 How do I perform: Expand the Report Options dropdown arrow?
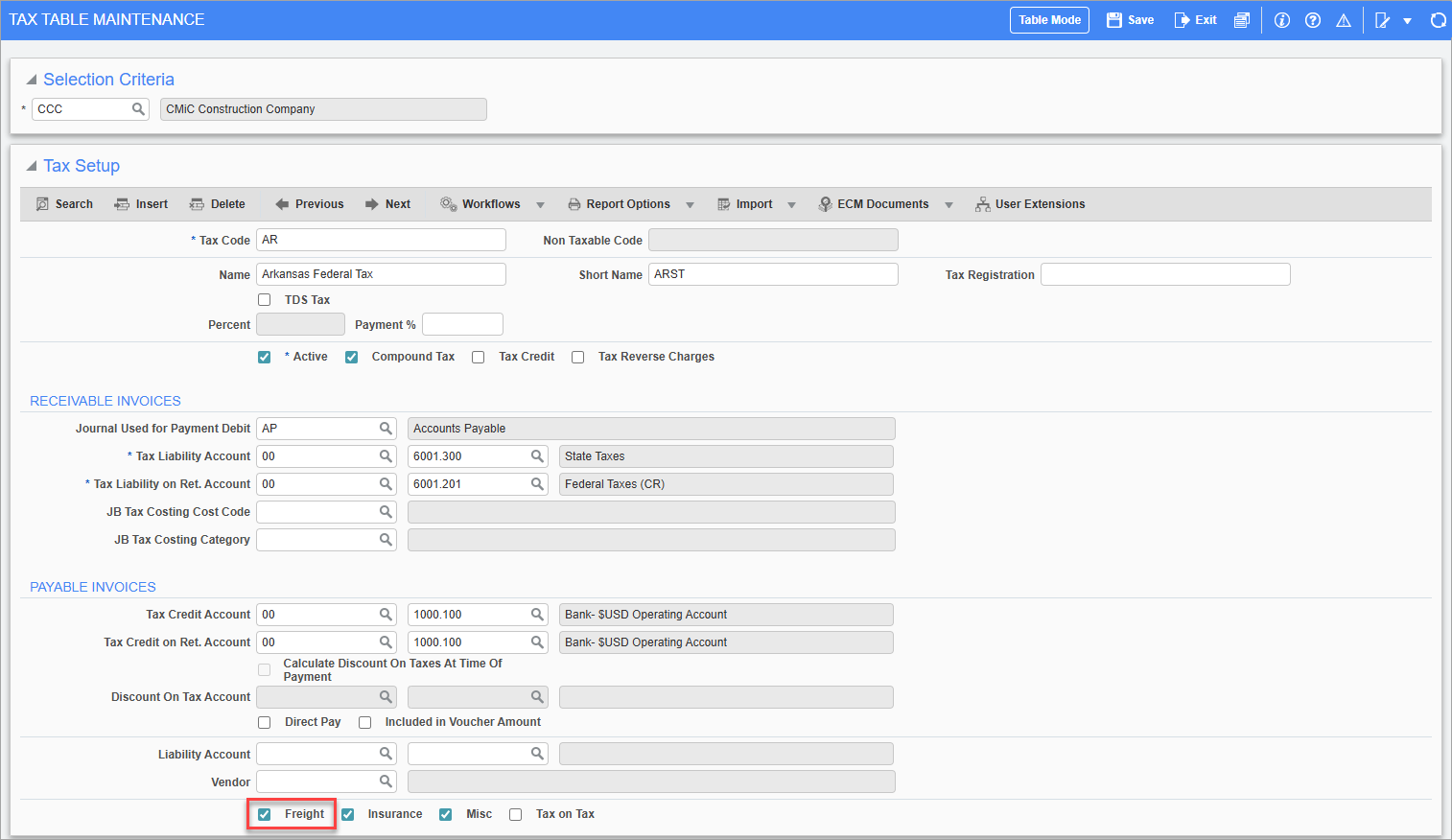coord(690,205)
